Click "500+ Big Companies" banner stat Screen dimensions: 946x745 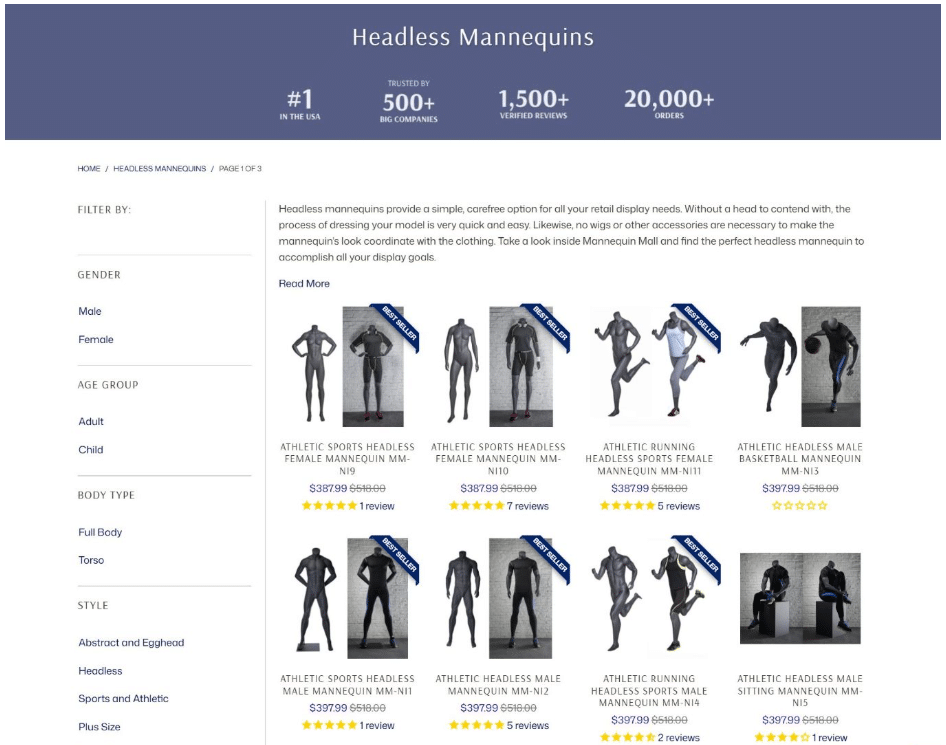point(408,101)
